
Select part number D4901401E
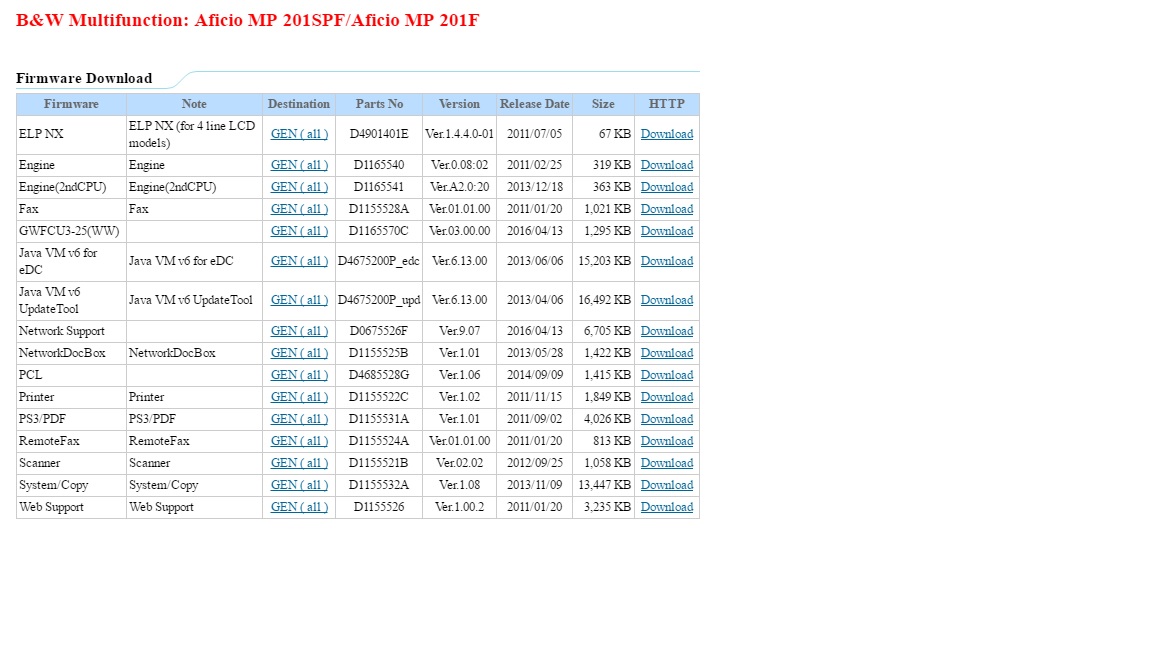click(379, 134)
